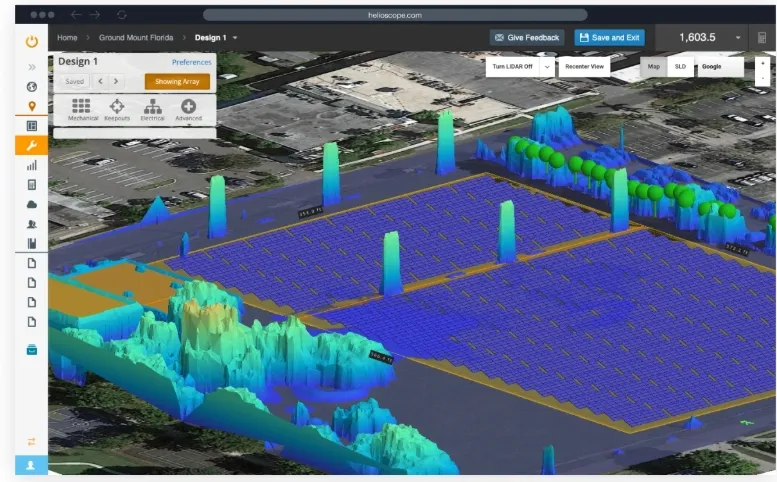Click the orange power icon in sidebar
The height and width of the screenshot is (482, 777).
32,41
